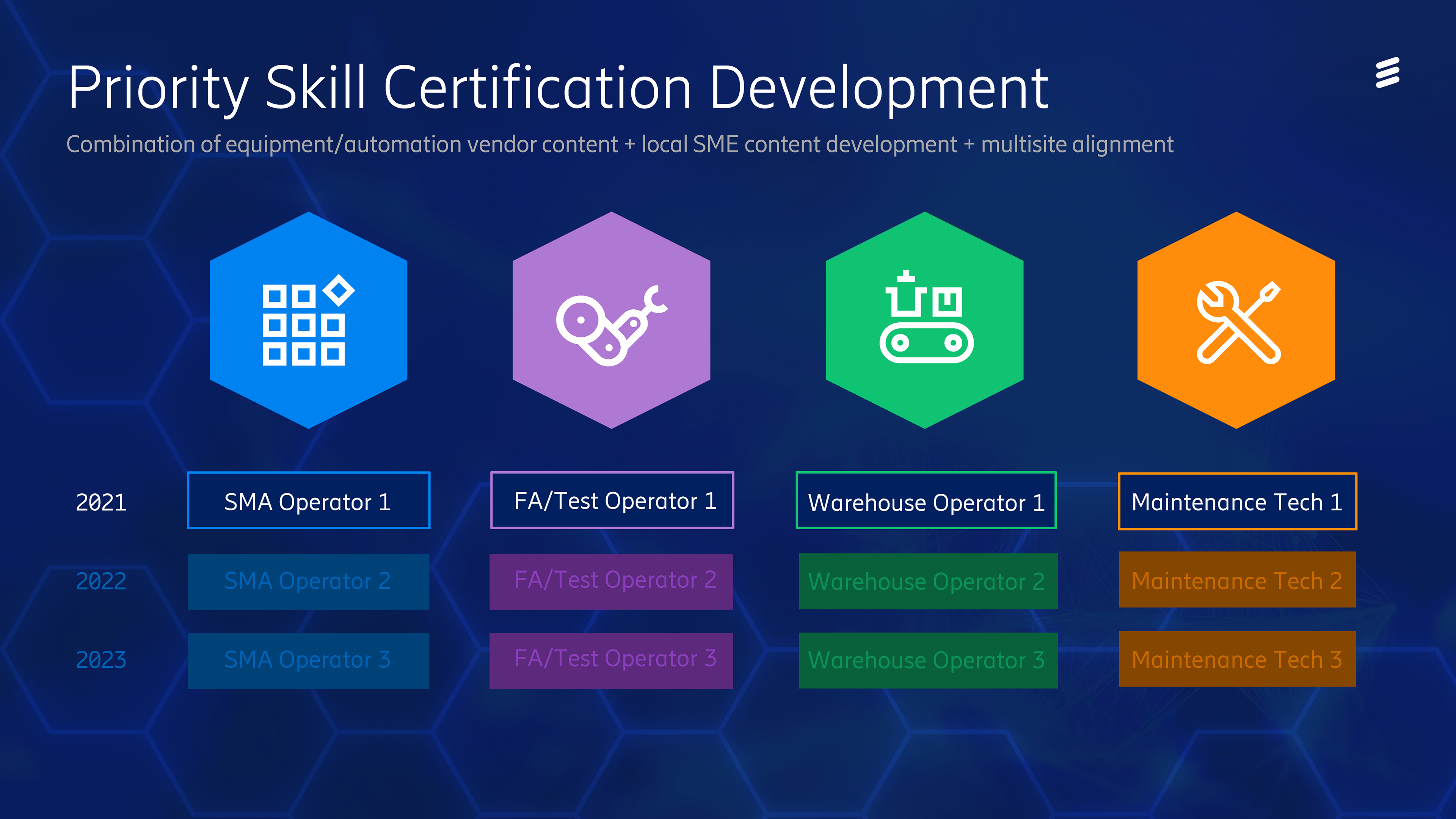Image resolution: width=1456 pixels, height=819 pixels.
Task: Click the FA/Test Operator 3 box
Action: (611, 661)
